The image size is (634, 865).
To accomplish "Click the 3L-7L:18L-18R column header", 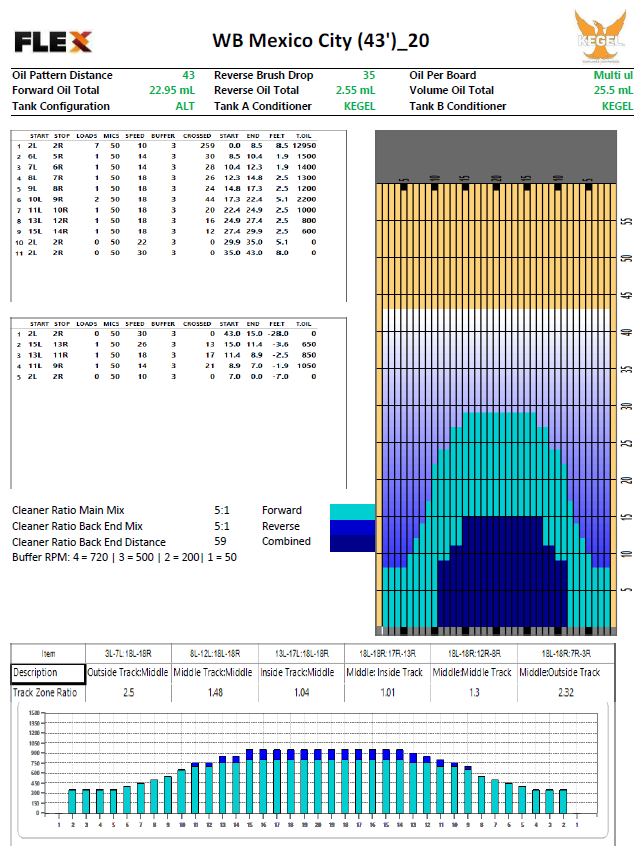I will click(x=128, y=654).
